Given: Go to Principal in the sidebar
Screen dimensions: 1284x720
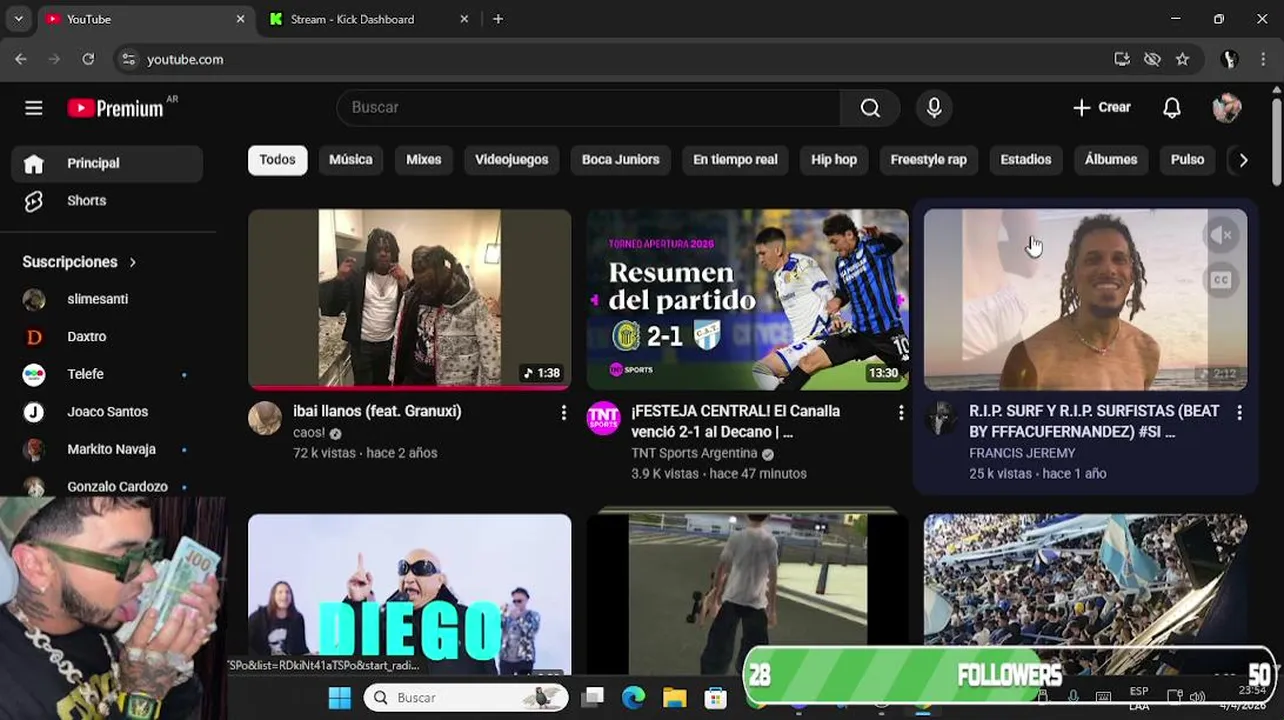Looking at the screenshot, I should (x=107, y=163).
